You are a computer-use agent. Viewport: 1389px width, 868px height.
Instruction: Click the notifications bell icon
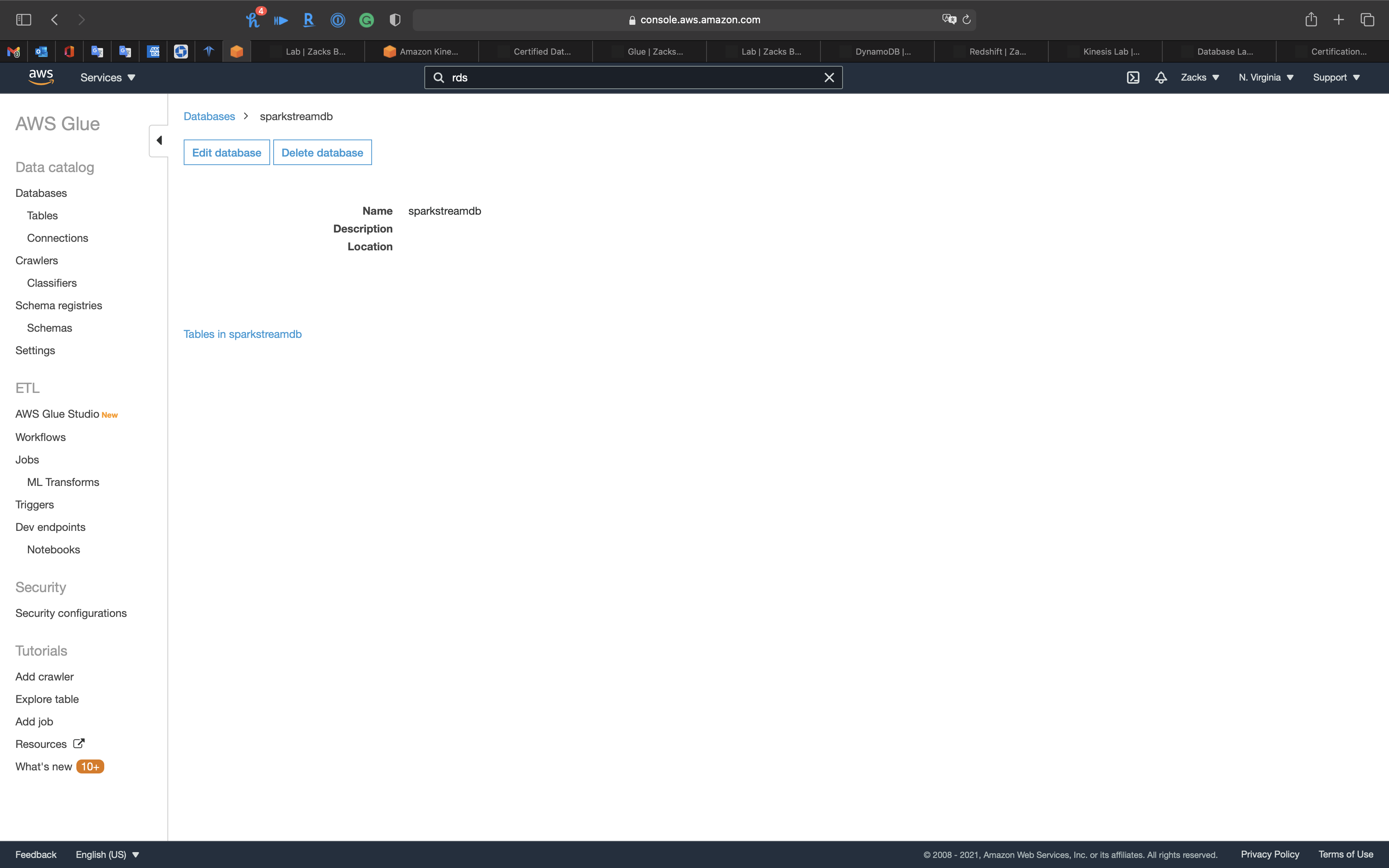1161,77
